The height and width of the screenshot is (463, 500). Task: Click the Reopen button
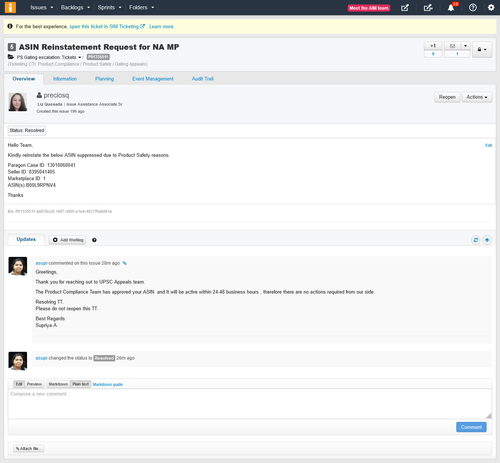[447, 97]
